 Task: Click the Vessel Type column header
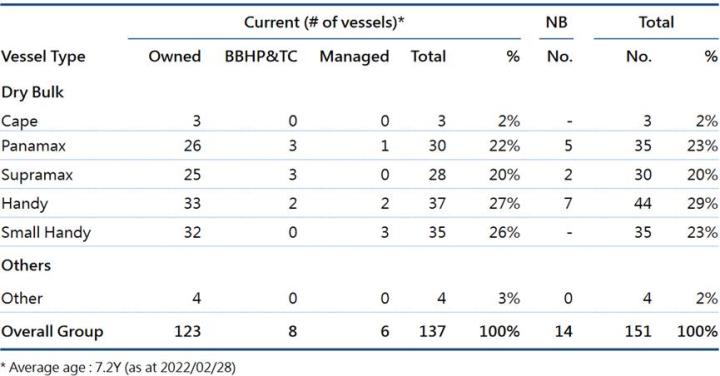43,57
